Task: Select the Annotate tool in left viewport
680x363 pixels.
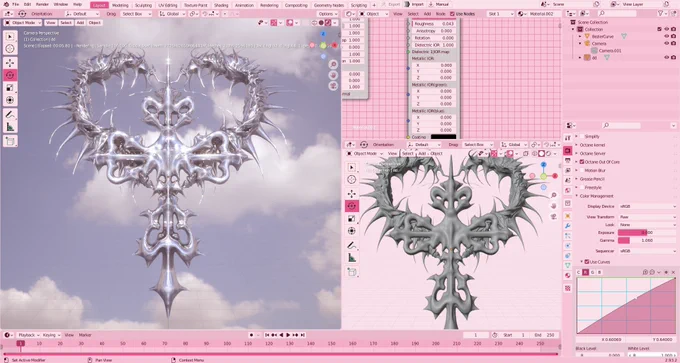Action: tap(10, 114)
